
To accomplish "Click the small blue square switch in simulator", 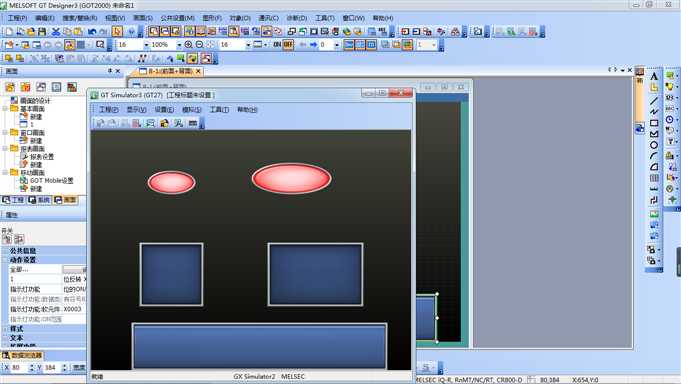I will tap(172, 275).
